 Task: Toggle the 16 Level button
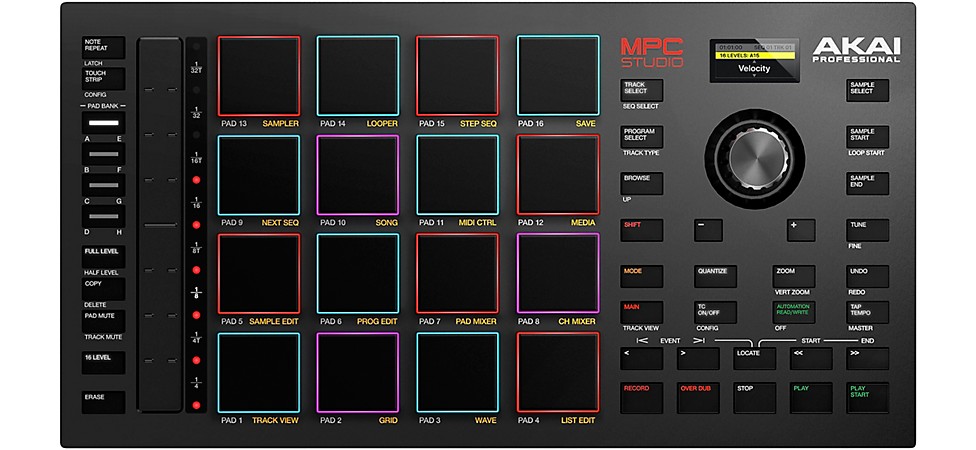[103, 363]
